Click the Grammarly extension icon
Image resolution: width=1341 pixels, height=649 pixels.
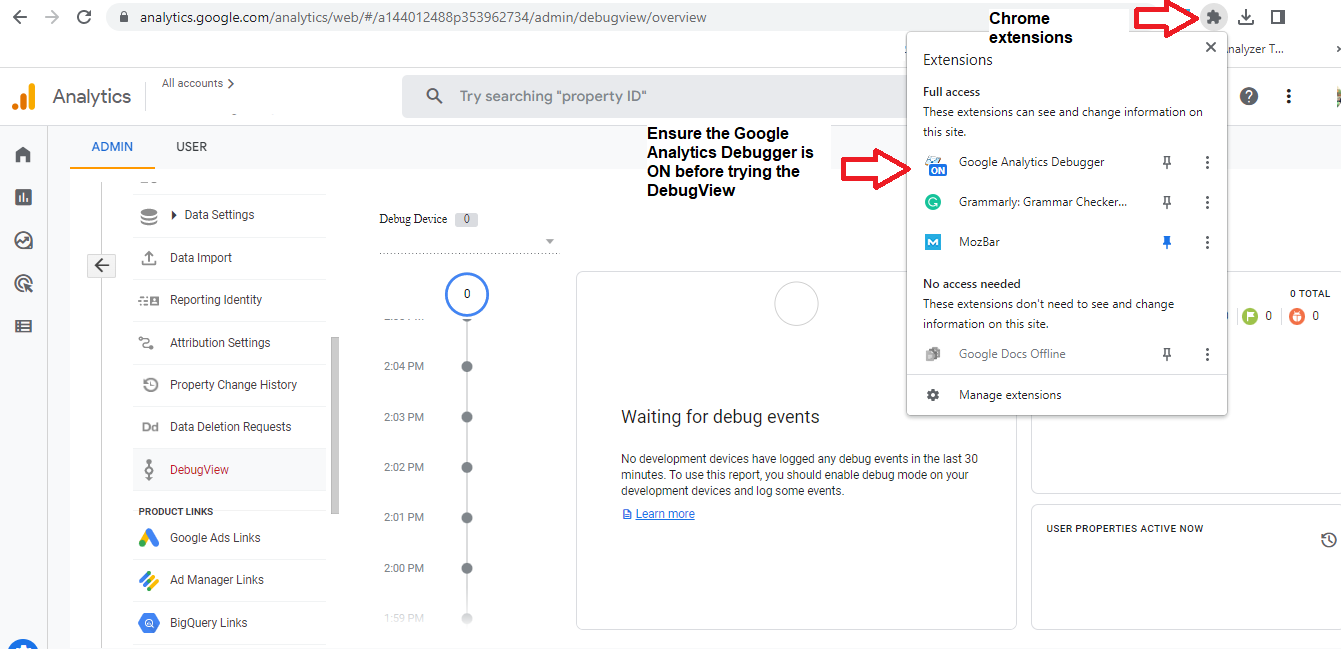coord(933,202)
